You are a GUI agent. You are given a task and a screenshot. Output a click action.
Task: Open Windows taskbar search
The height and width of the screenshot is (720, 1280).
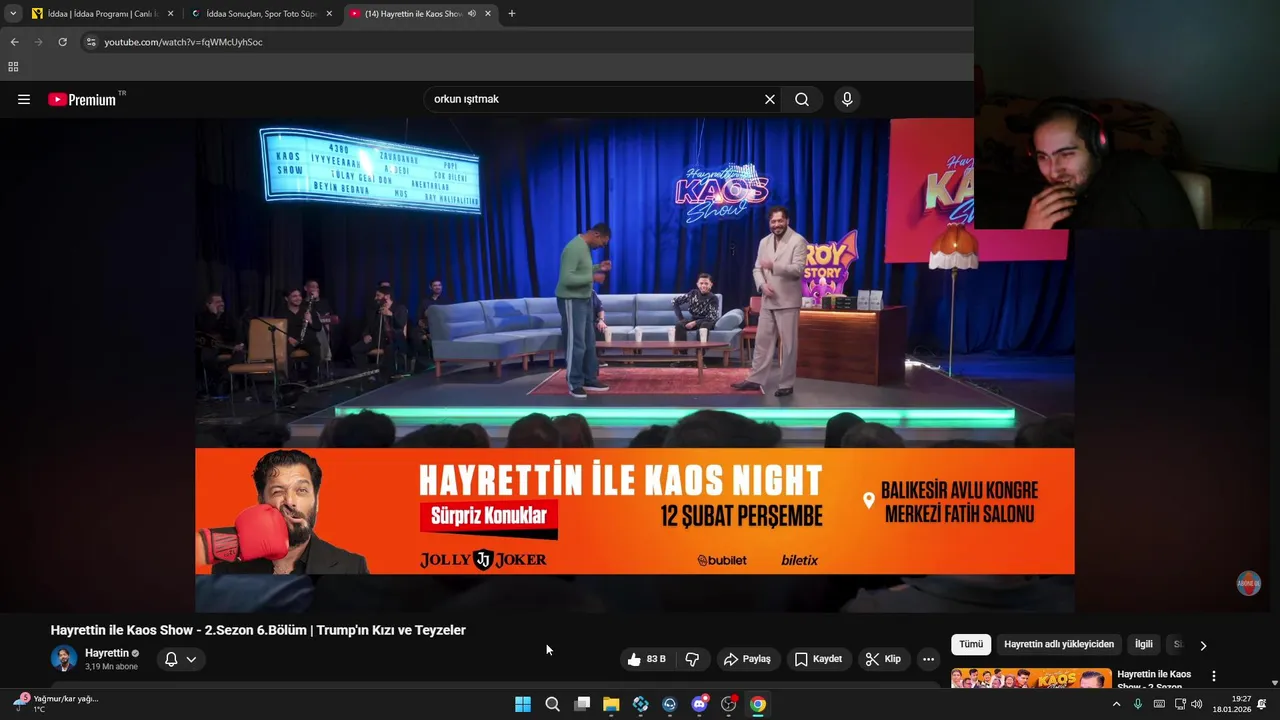(x=552, y=704)
